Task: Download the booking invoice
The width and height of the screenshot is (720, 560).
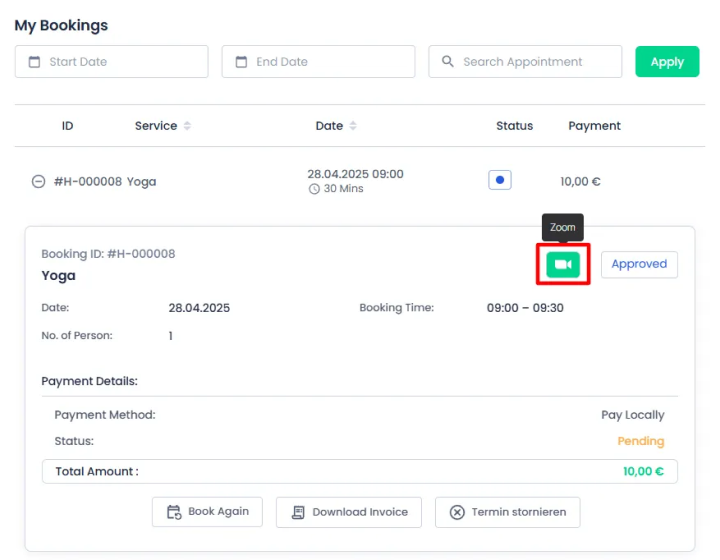Action: click(x=349, y=512)
